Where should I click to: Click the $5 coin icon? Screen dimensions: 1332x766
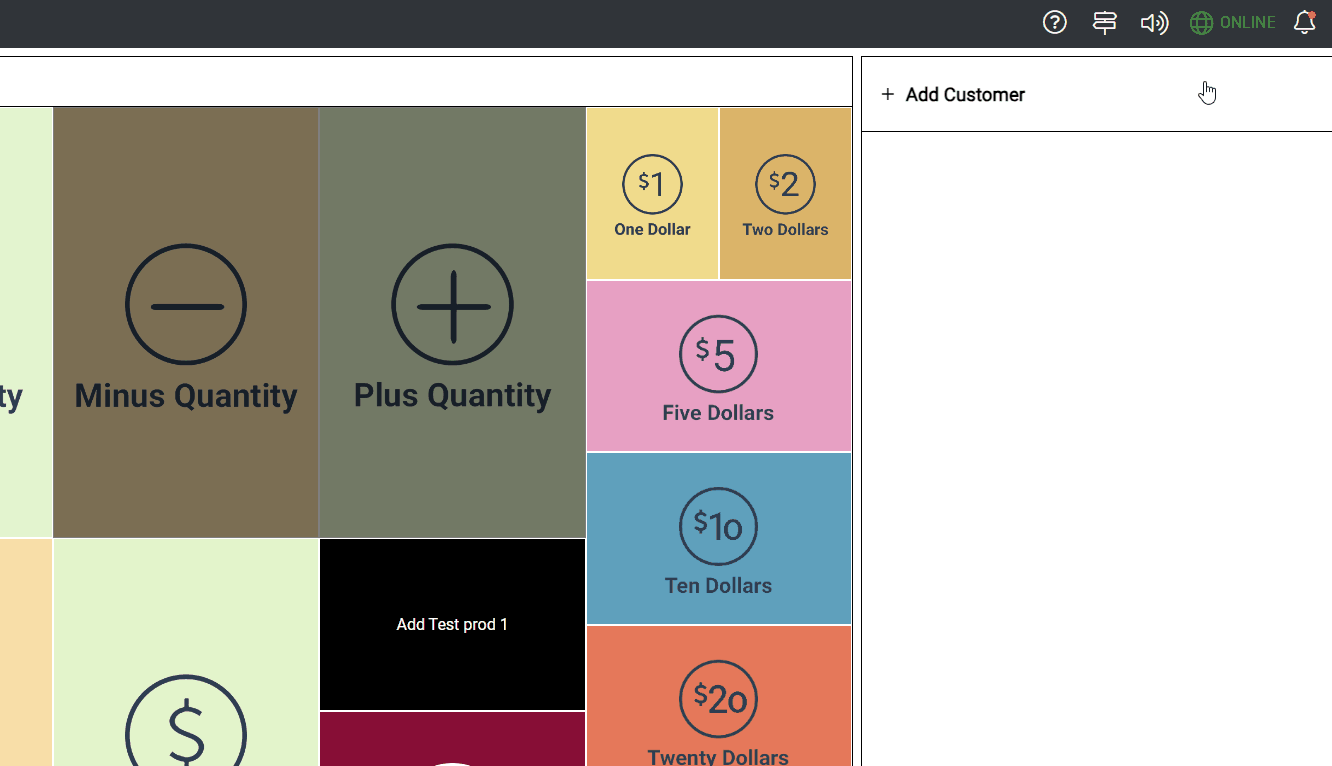point(718,354)
